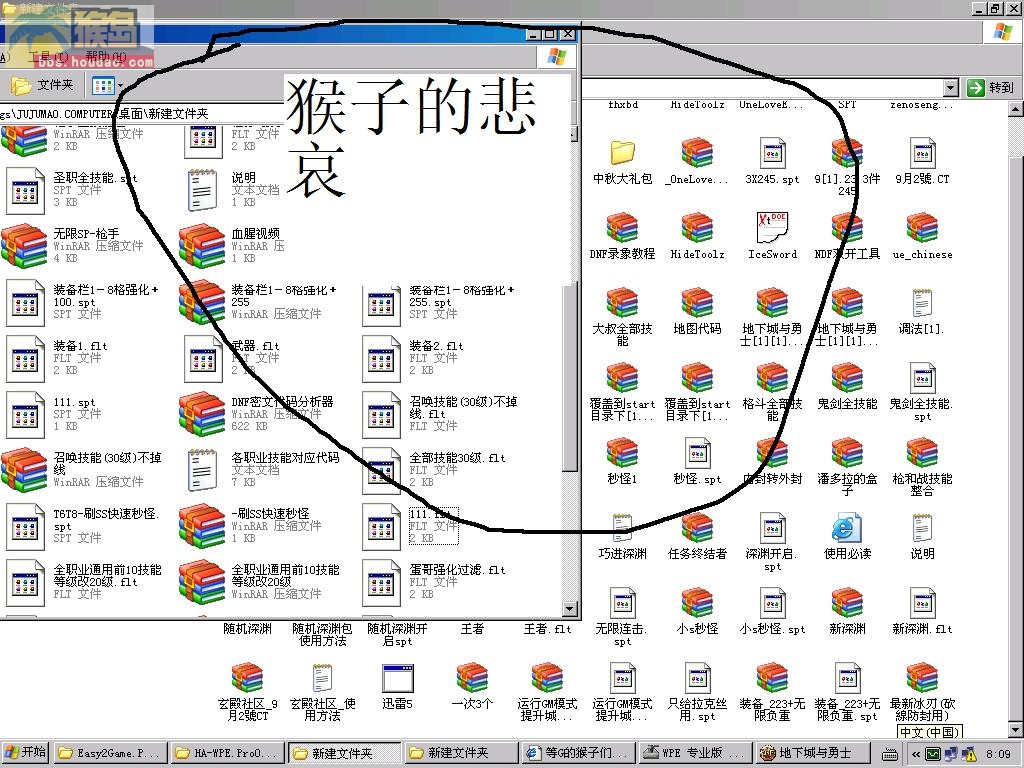Switch to Easy2Game.P... taskbar window

click(110, 753)
